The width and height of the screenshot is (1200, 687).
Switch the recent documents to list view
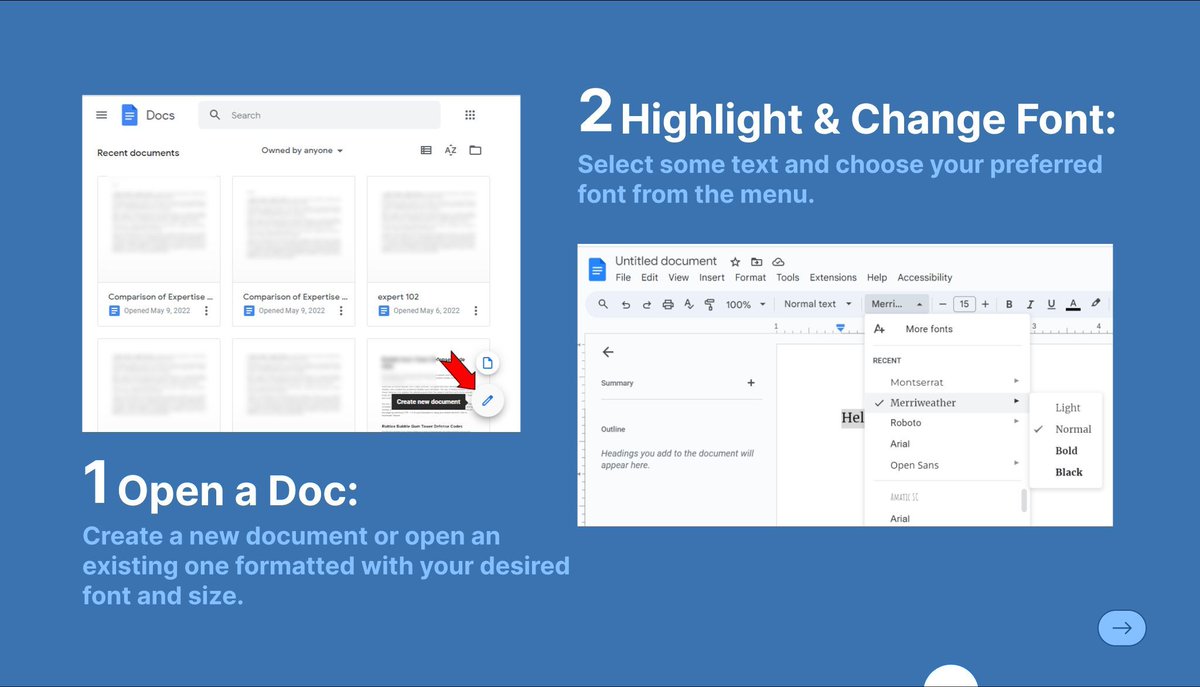point(426,150)
